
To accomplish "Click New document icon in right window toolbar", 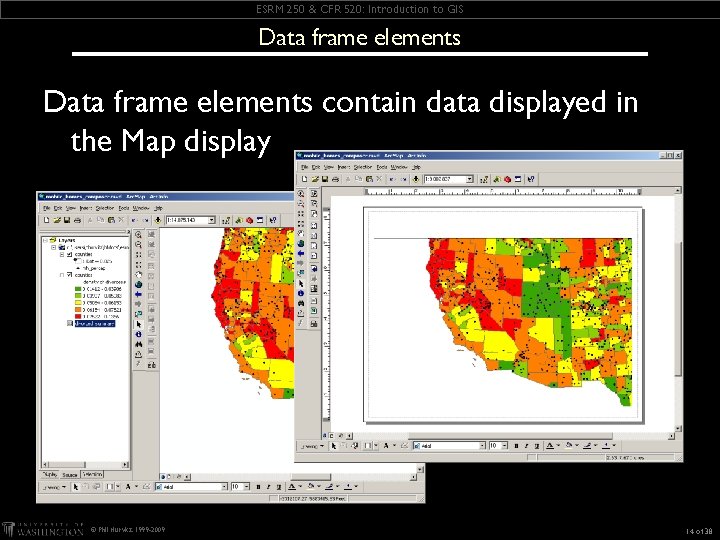I will point(304,179).
